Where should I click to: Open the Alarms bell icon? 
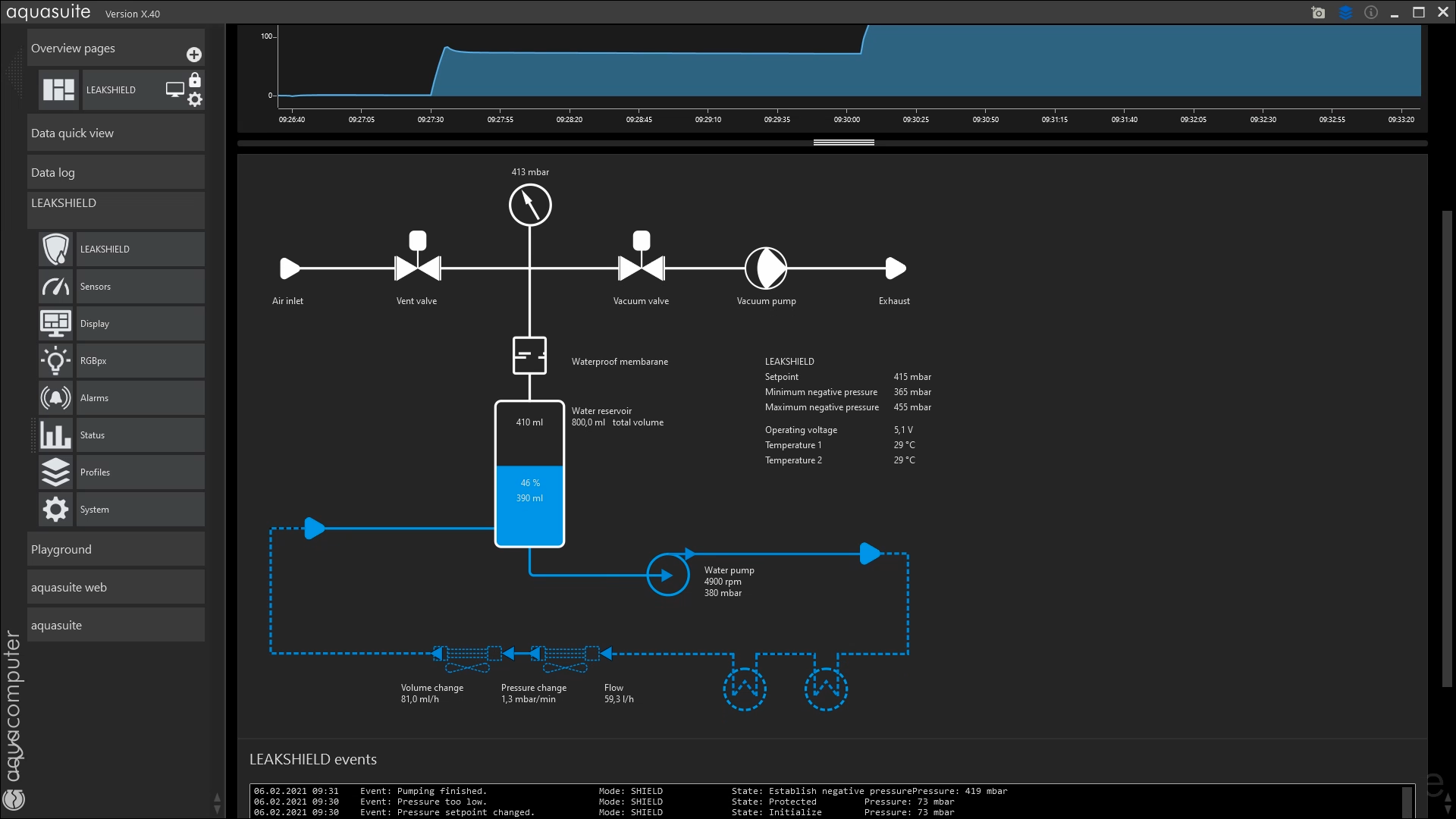[56, 397]
